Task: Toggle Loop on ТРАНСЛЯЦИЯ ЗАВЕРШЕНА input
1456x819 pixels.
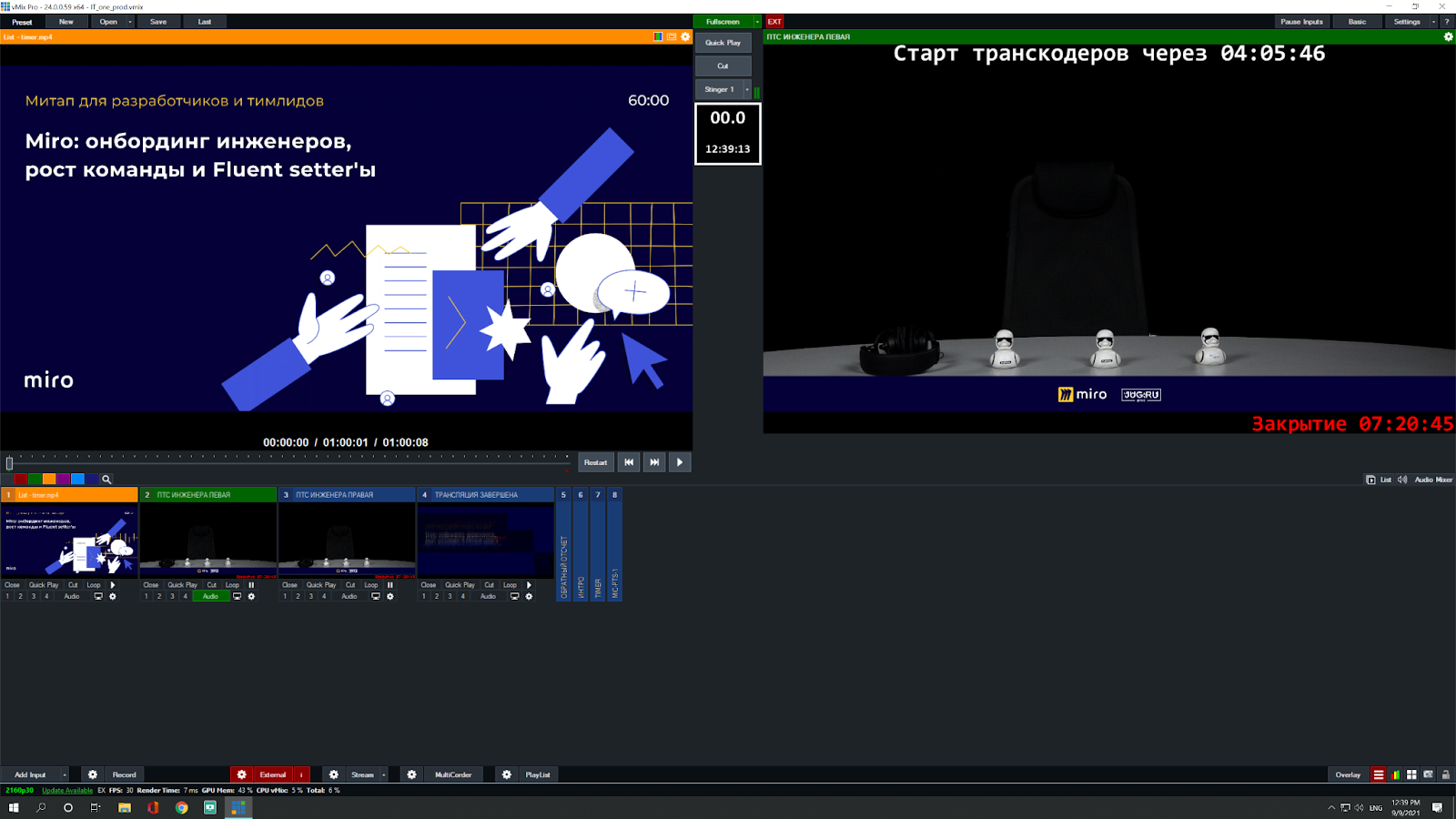Action: point(510,585)
